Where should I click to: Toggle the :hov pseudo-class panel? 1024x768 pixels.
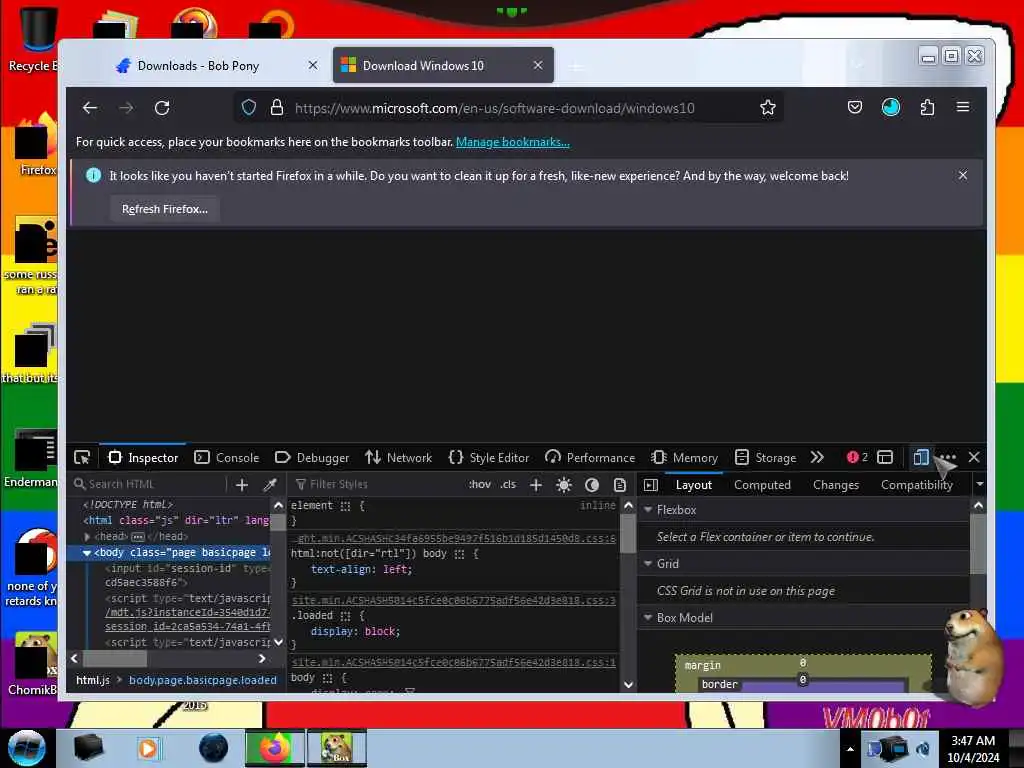point(479,485)
